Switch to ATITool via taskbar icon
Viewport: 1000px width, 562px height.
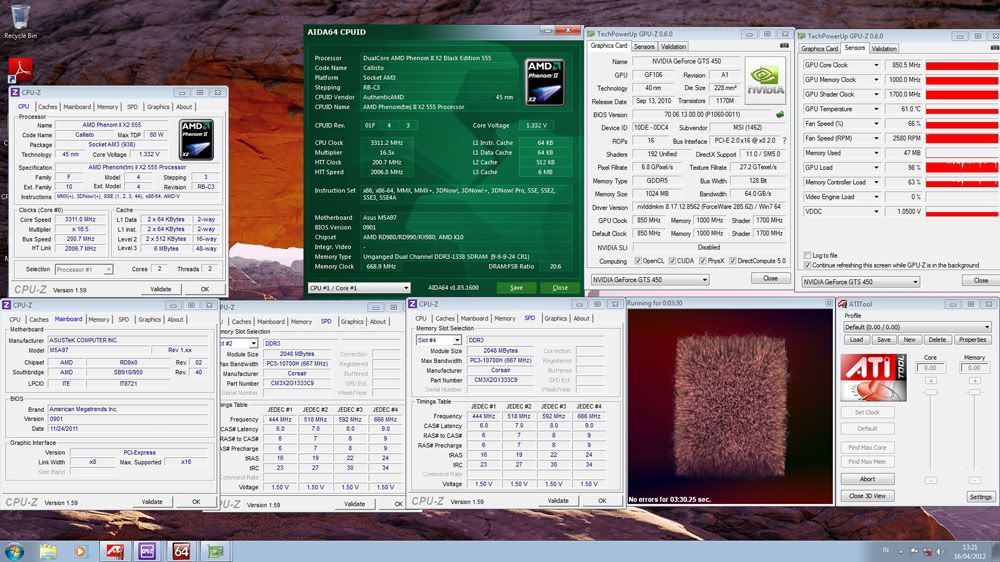pos(115,551)
